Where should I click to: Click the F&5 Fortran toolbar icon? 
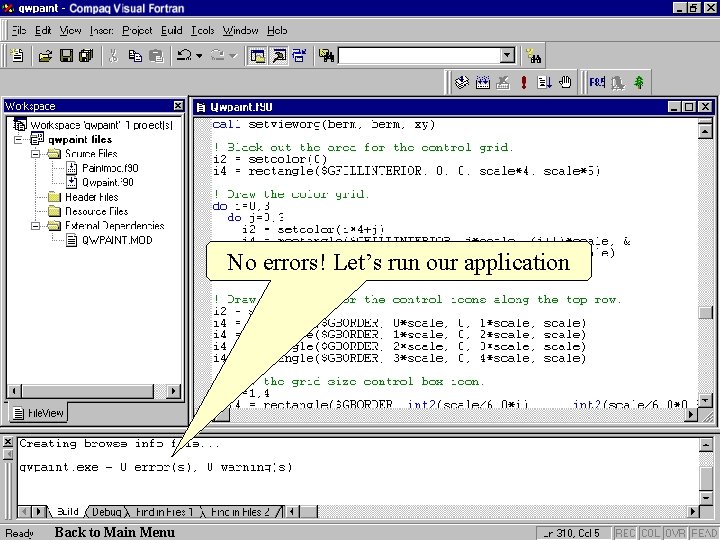pyautogui.click(x=597, y=83)
